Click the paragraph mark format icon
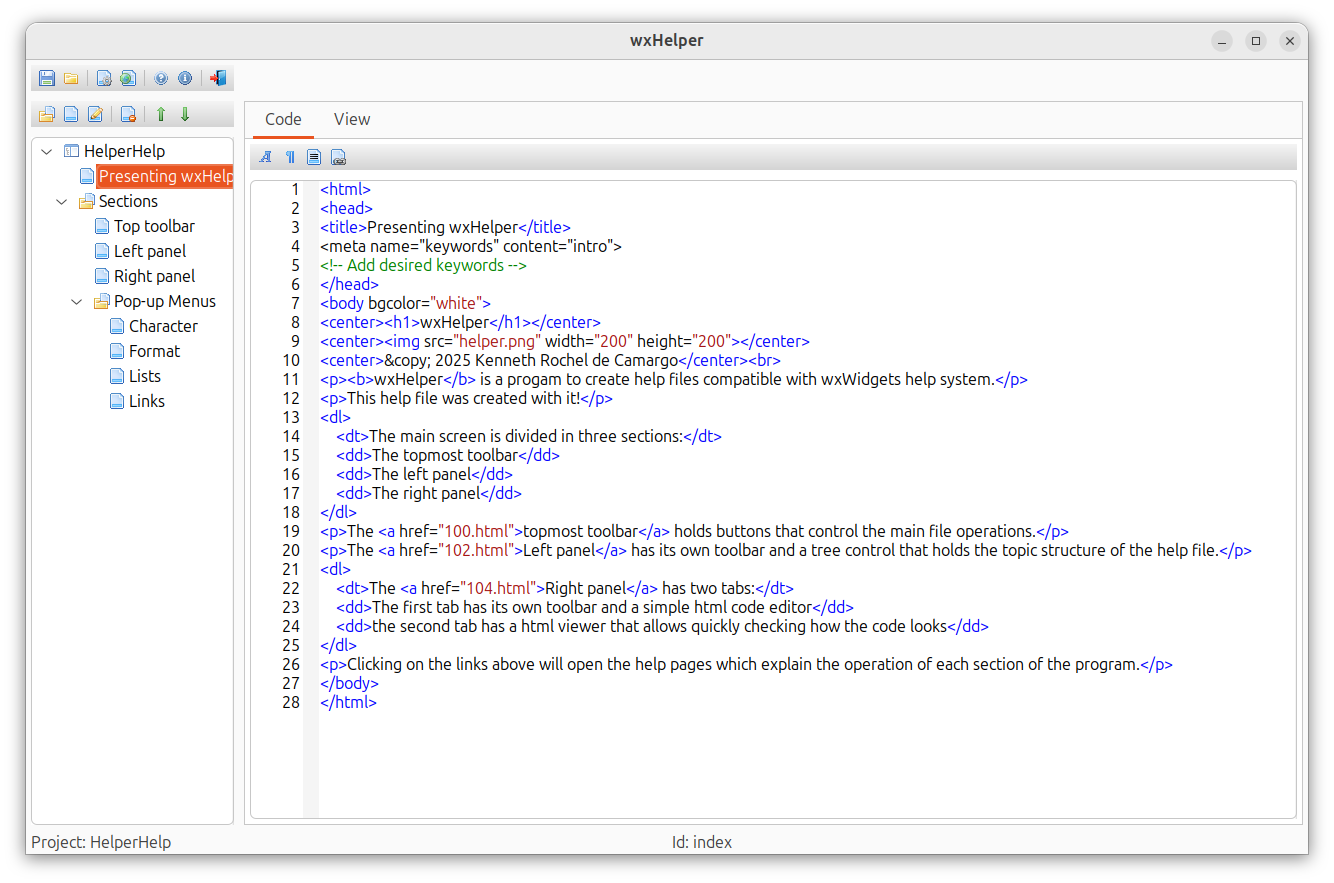1334x883 pixels. [x=290, y=157]
